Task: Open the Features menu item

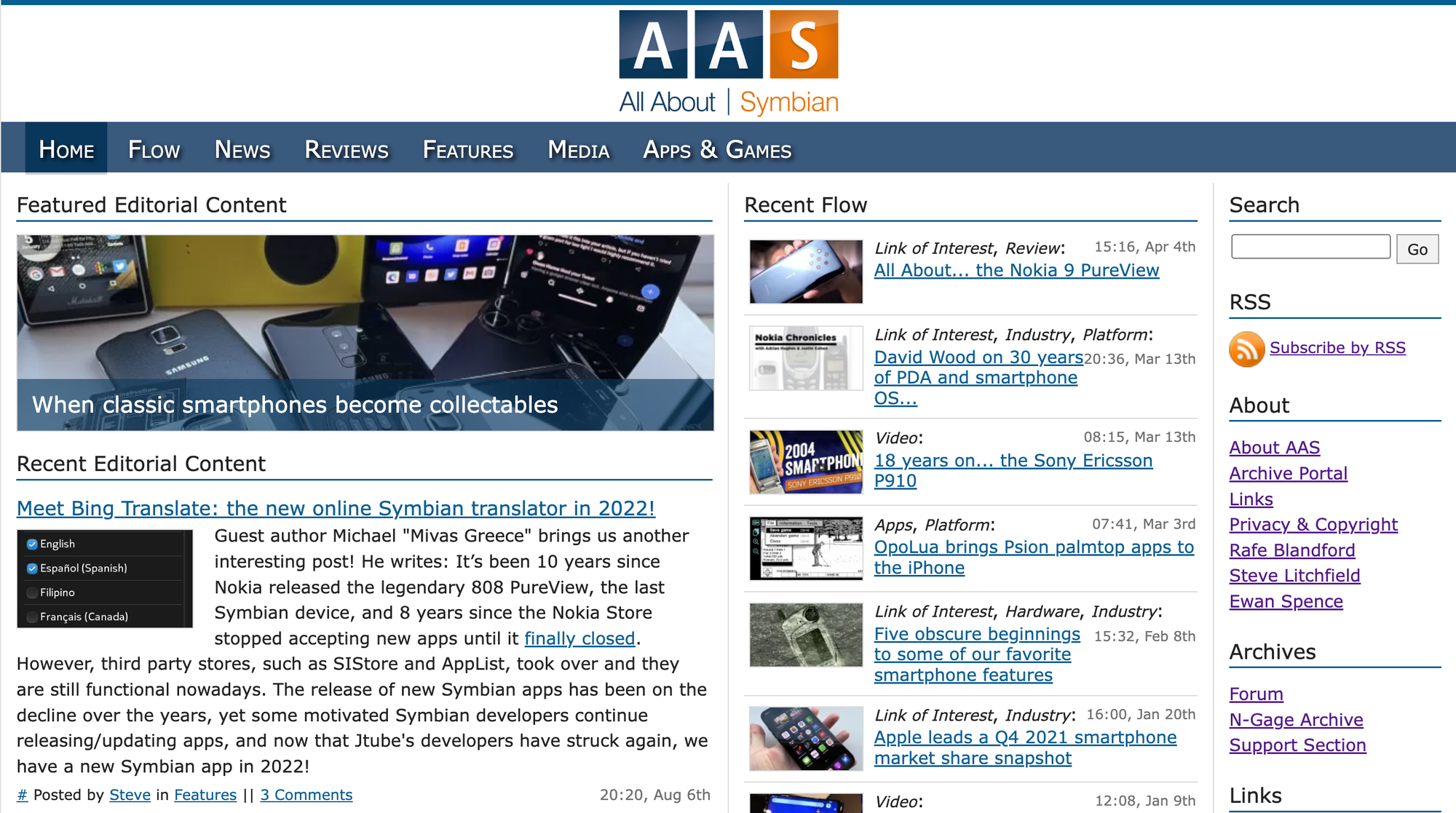Action: pos(468,149)
